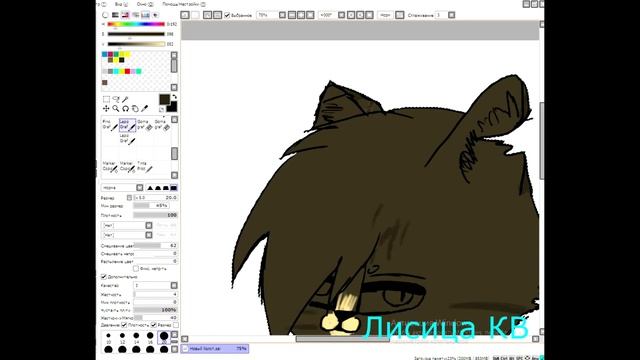Uncheck the Дополнительно checkbox
Screen dimensions: 640x360
pos(104,277)
